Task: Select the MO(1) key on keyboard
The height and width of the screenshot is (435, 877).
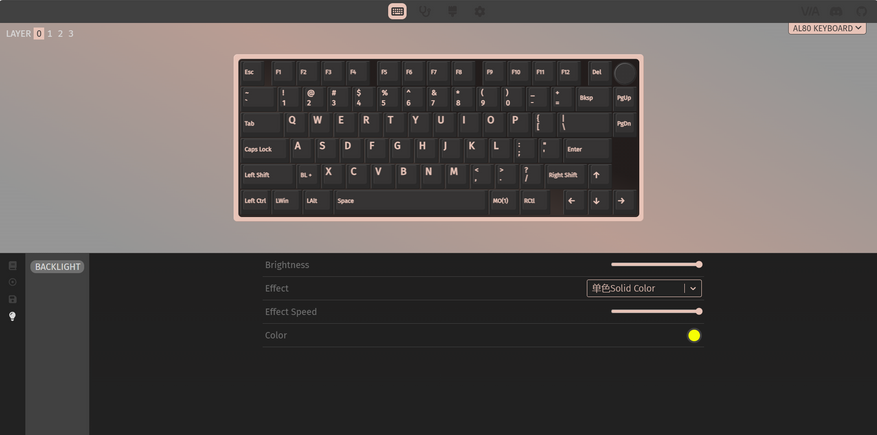Action: 503,201
